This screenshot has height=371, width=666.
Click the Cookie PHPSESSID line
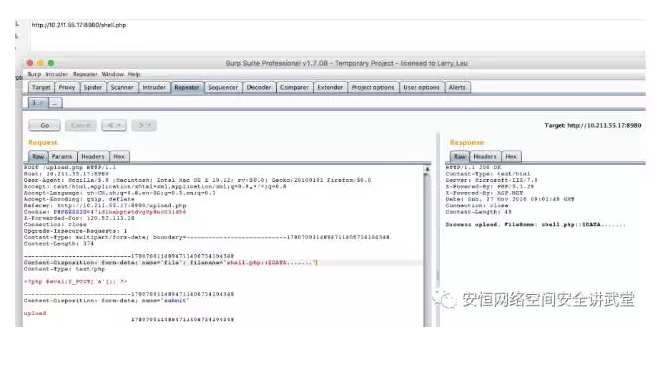click(105, 212)
